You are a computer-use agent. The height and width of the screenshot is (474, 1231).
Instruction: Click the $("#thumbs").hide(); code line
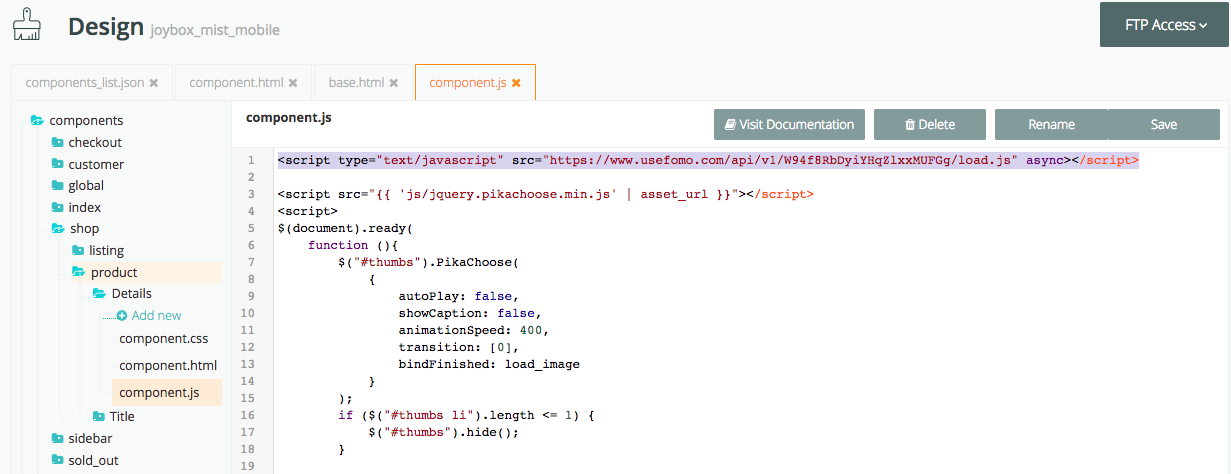(444, 432)
